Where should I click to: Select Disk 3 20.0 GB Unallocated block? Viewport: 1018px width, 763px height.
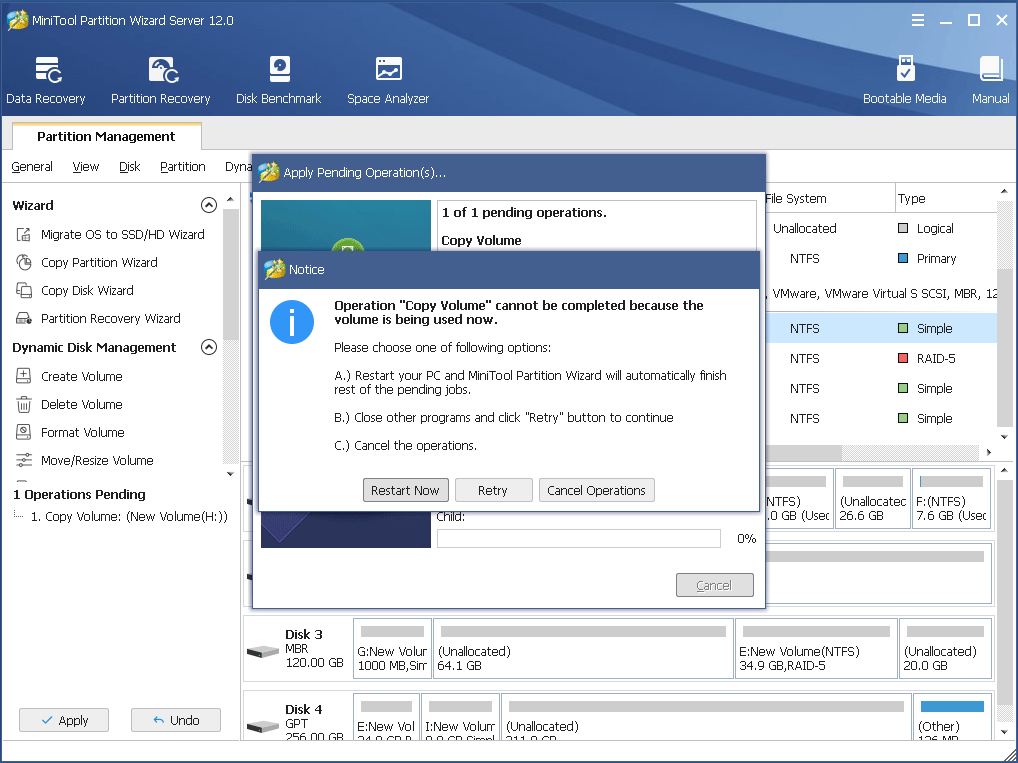coord(947,648)
